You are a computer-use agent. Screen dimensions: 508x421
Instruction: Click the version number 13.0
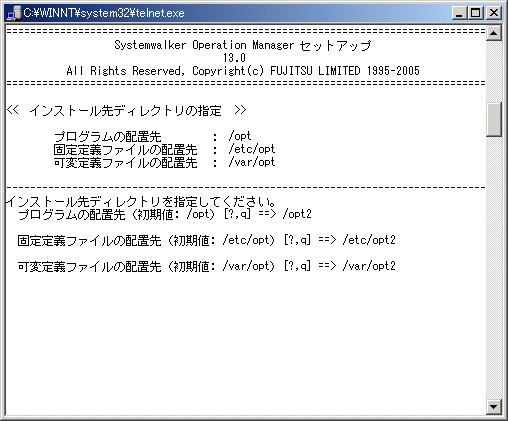(x=234, y=58)
